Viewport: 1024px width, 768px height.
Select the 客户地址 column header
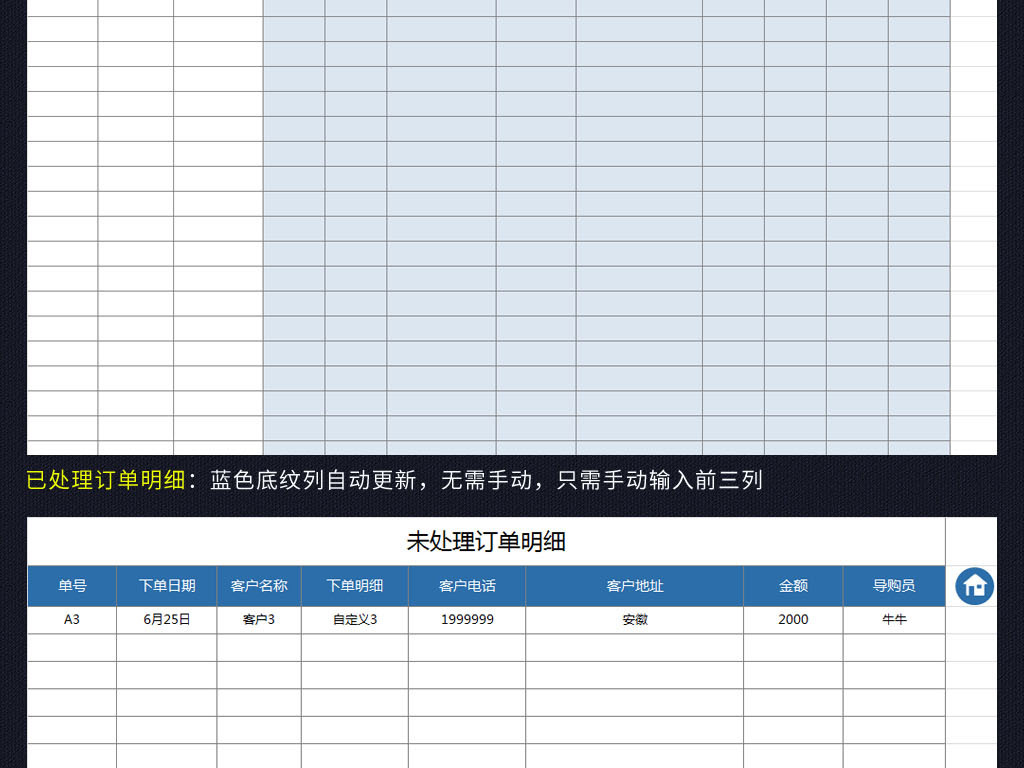(634, 586)
